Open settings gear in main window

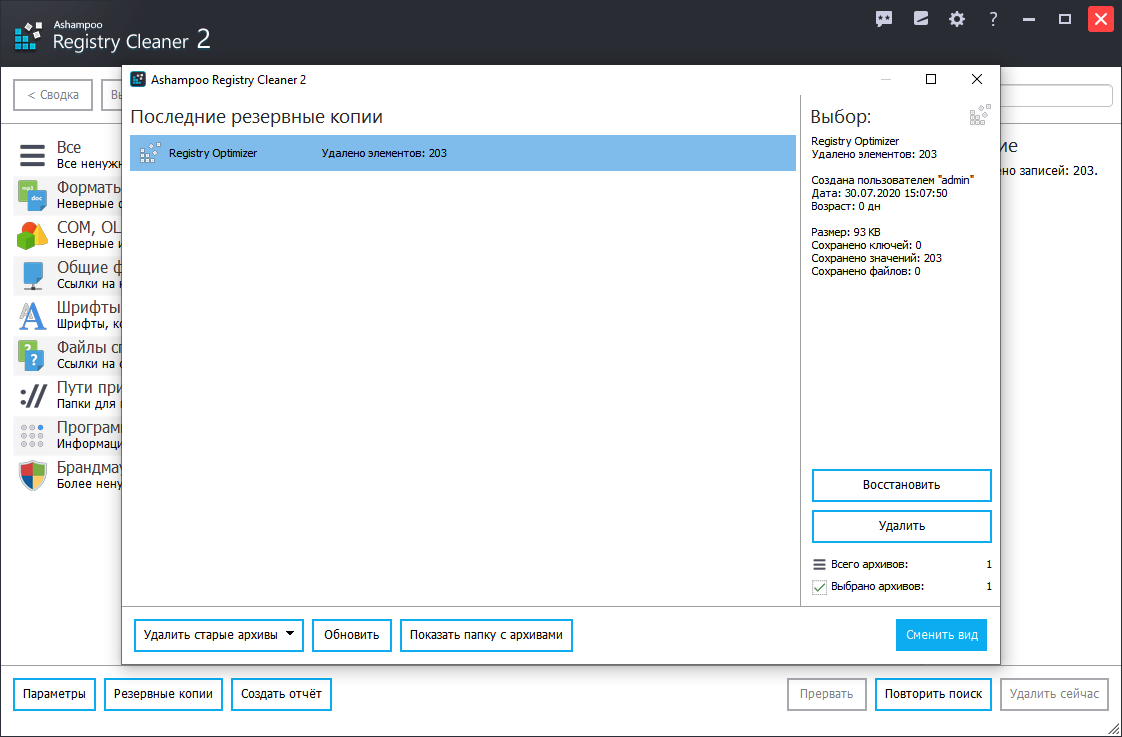(957, 19)
